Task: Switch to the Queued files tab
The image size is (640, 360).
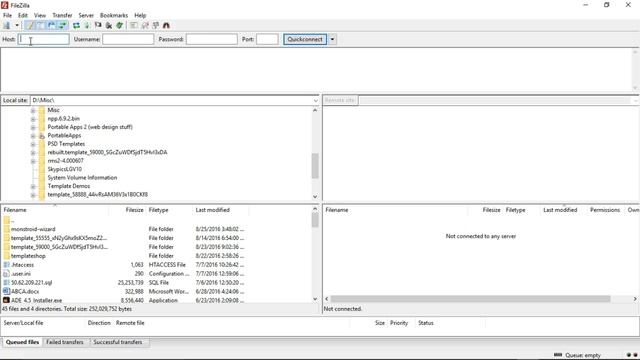Action: (x=22, y=342)
